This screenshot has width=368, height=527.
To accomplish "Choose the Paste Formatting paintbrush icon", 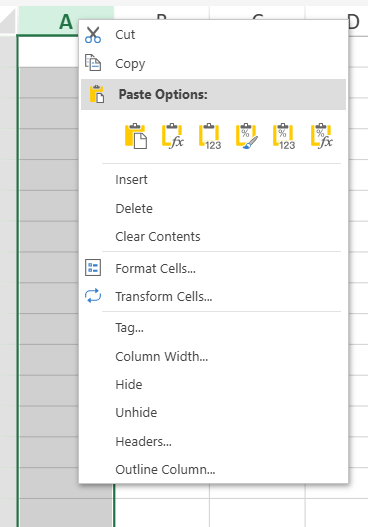I will 247,136.
